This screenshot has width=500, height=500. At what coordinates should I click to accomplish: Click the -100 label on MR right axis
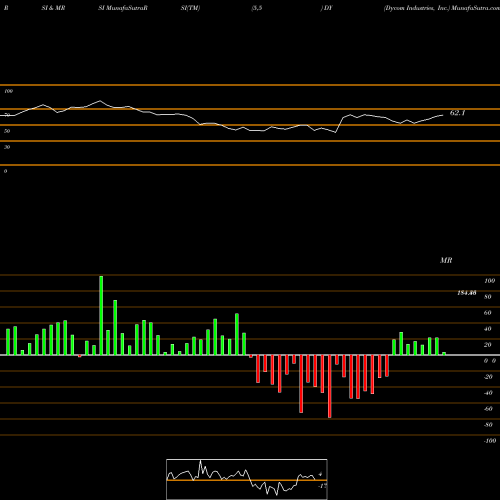coord(490,441)
